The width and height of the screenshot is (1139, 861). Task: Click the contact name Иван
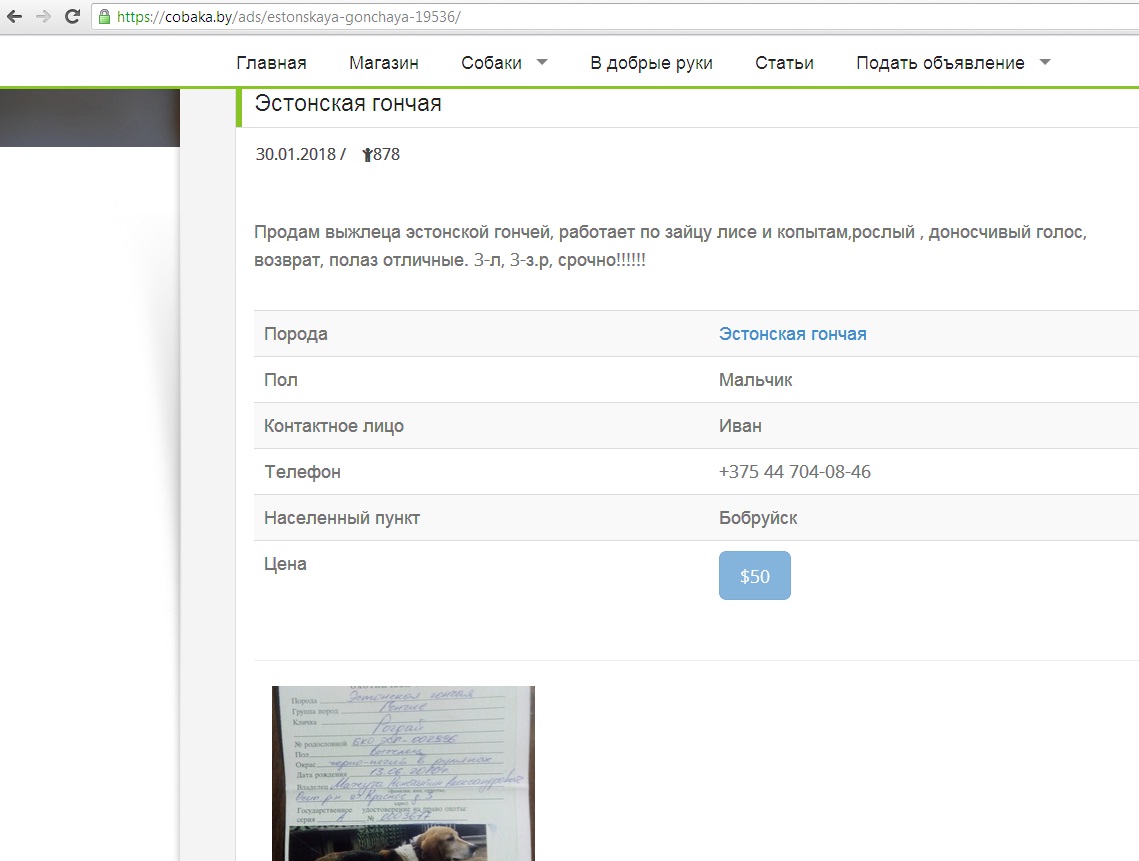739,426
